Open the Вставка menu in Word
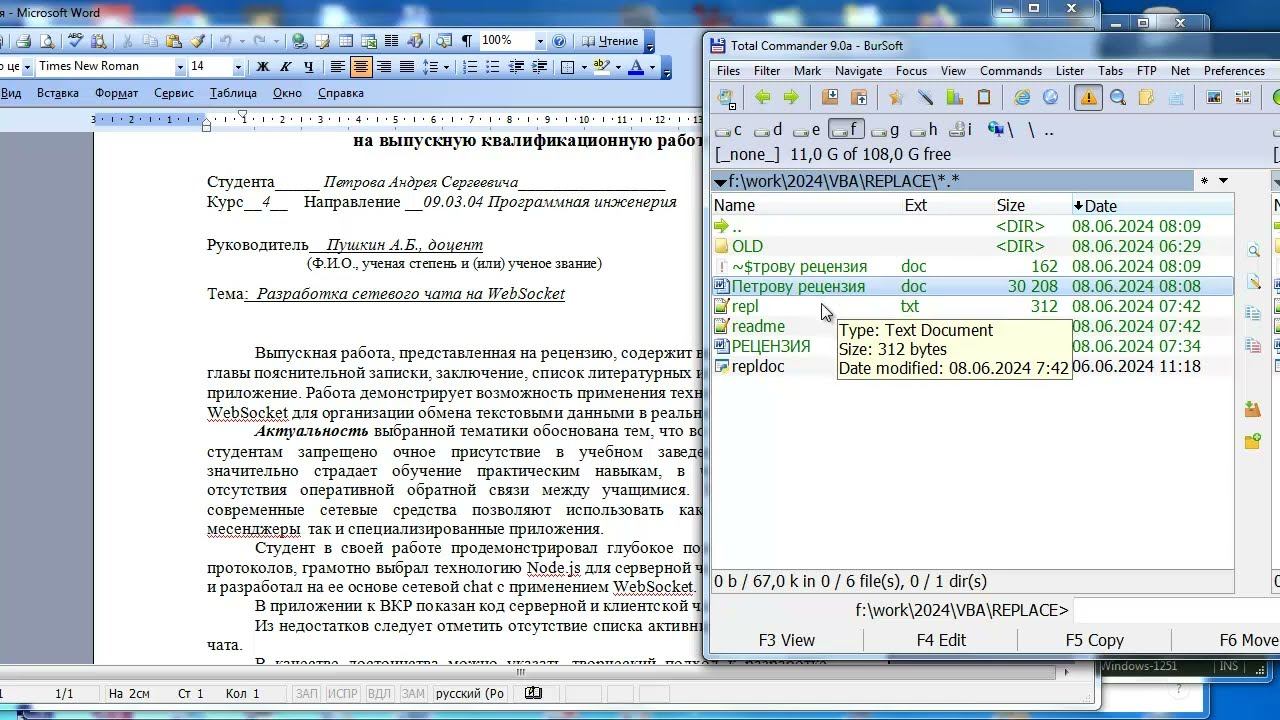 coord(58,93)
